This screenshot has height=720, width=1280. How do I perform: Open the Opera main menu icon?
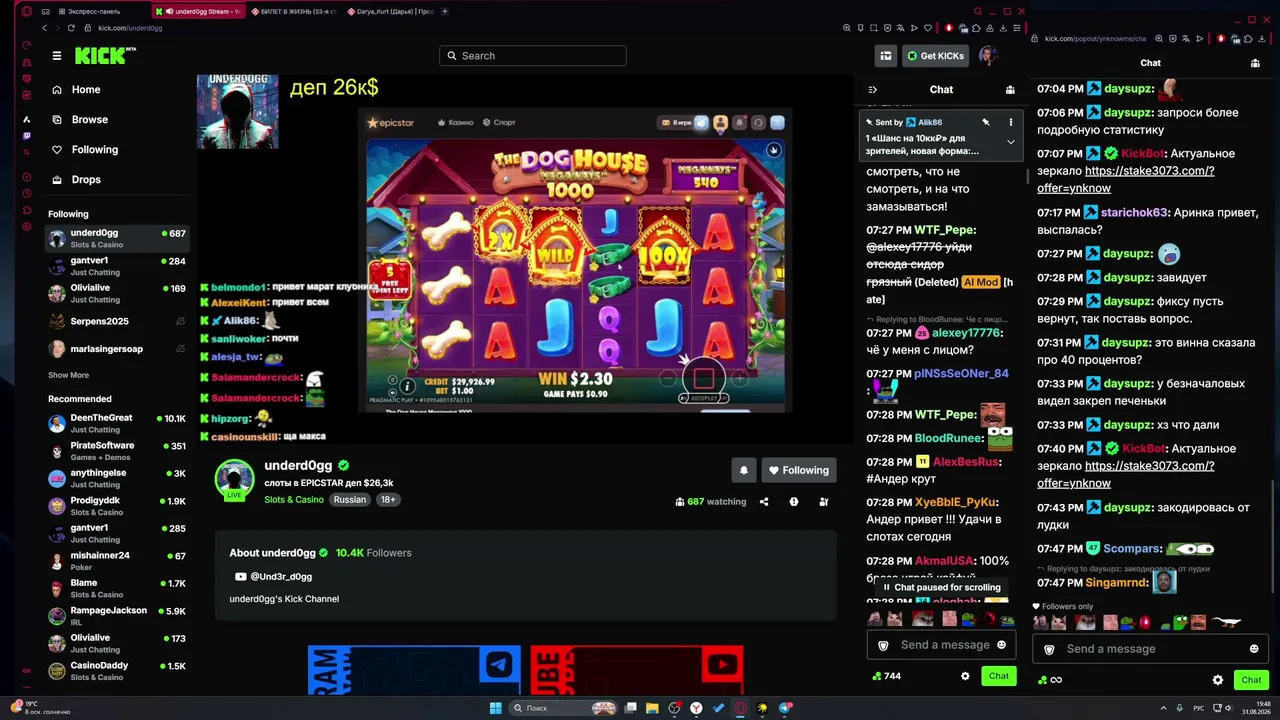click(27, 12)
